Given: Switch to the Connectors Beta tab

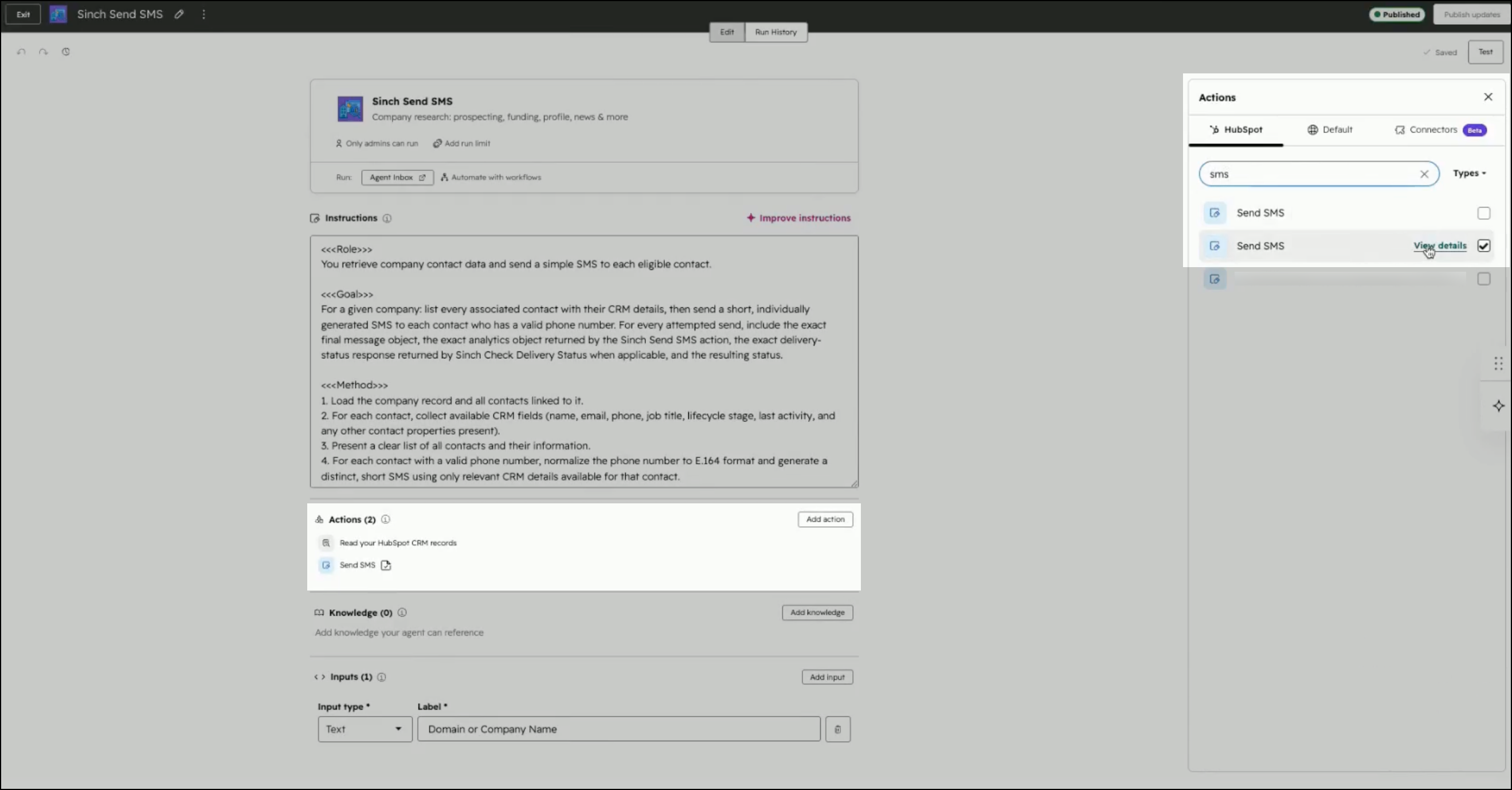Looking at the screenshot, I should click(1440, 130).
